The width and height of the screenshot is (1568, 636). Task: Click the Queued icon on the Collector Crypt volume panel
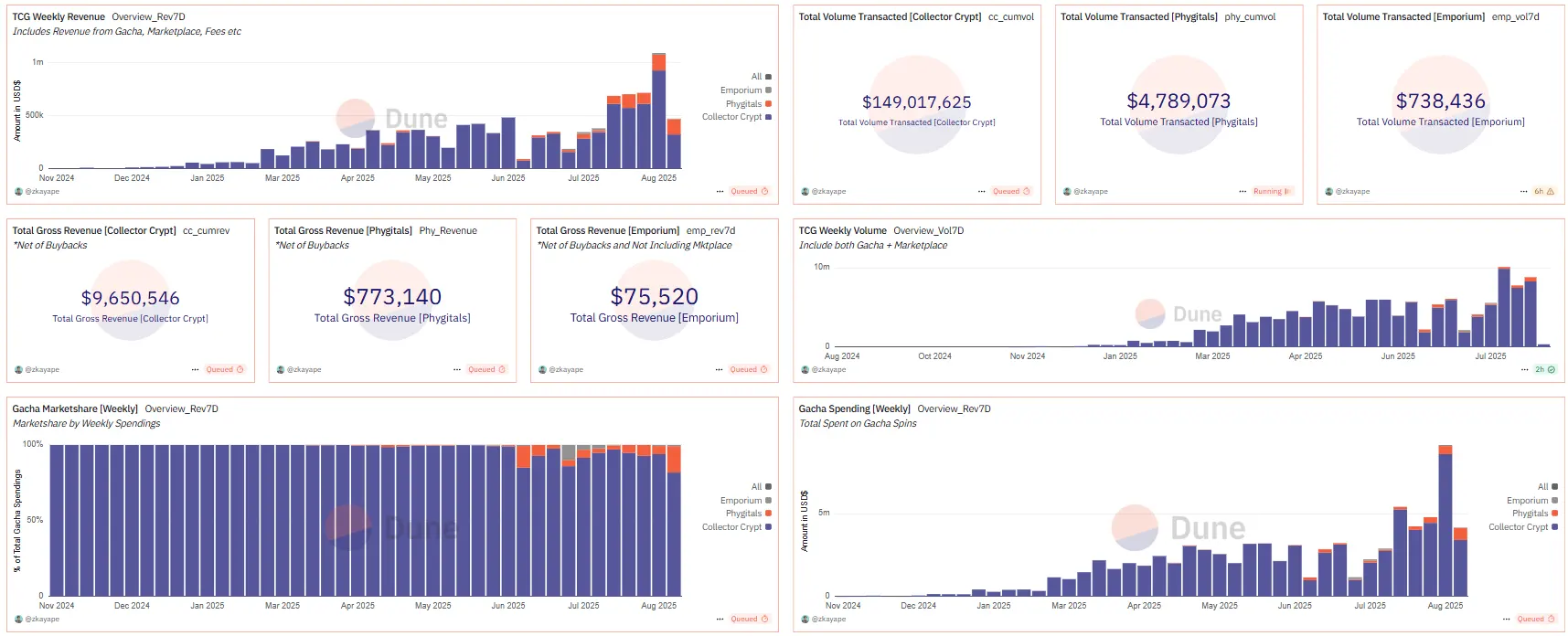(x=1026, y=192)
